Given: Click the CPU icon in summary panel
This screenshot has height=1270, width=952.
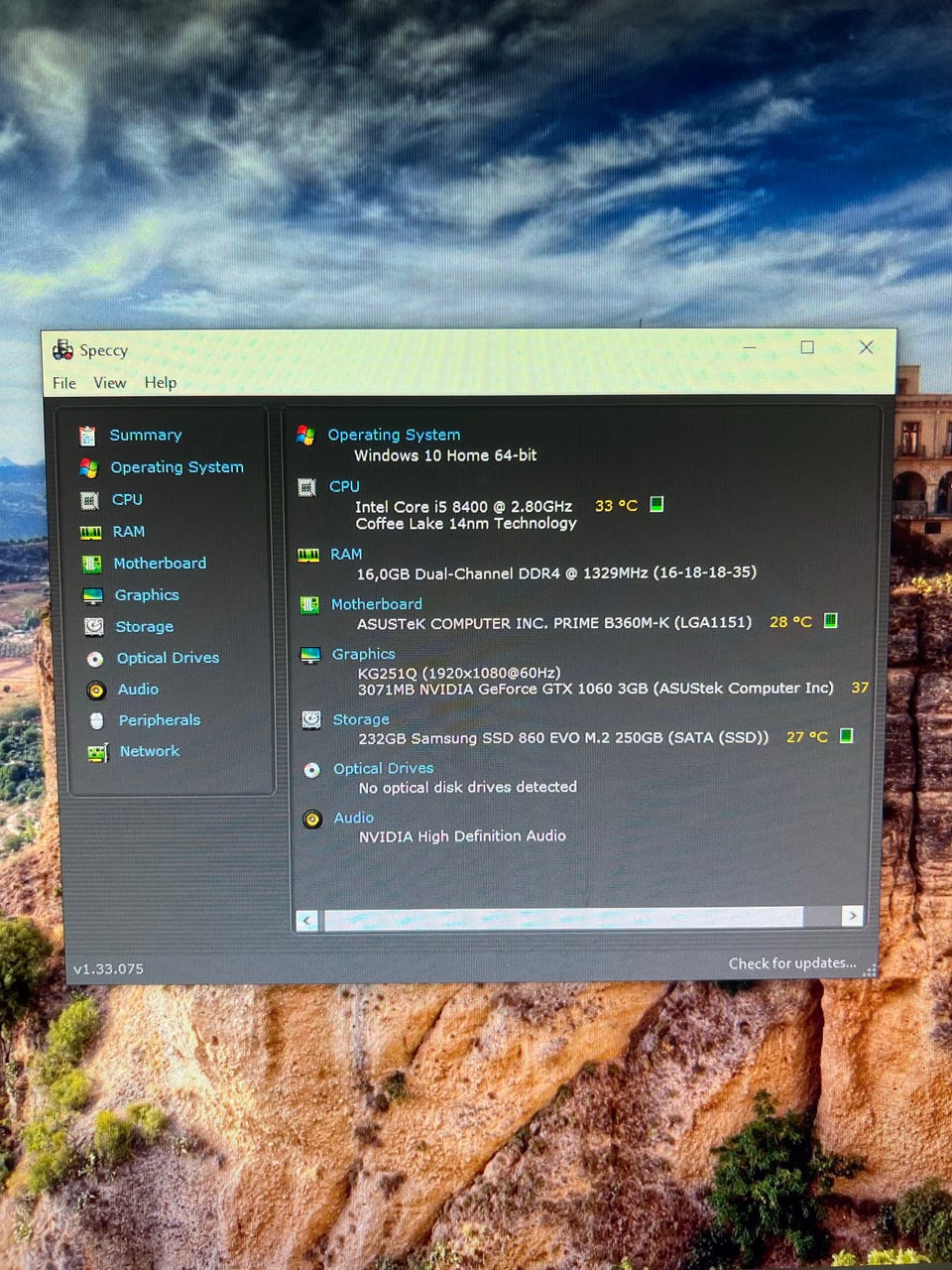Looking at the screenshot, I should tap(307, 486).
